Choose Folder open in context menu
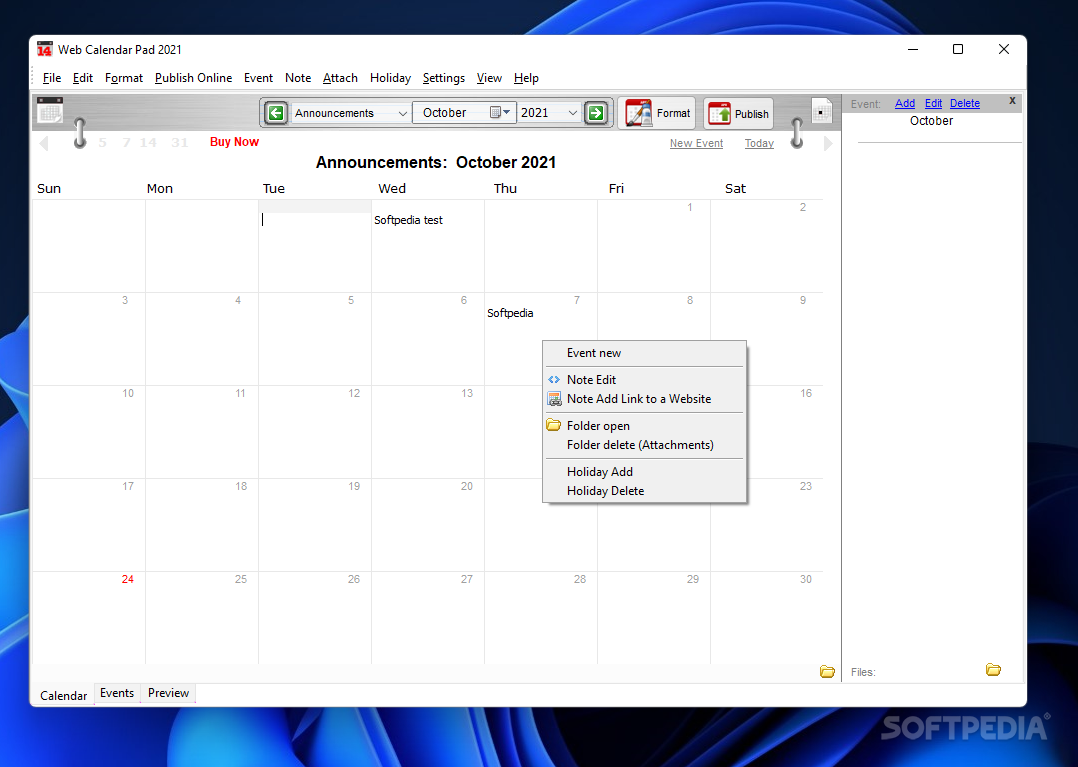This screenshot has width=1078, height=767. pyautogui.click(x=645, y=425)
